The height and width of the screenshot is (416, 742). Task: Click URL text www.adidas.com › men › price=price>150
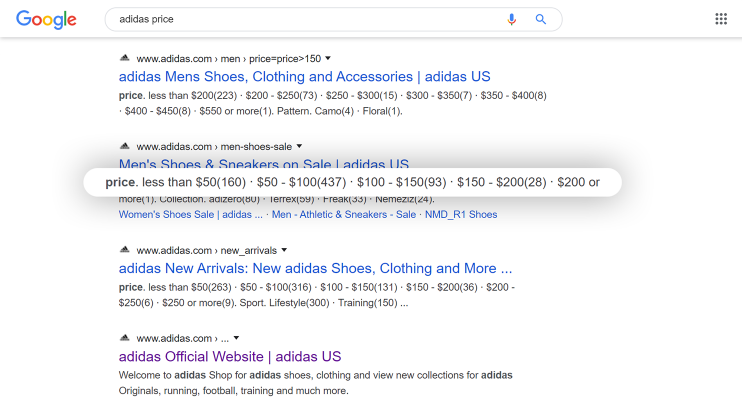pyautogui.click(x=229, y=59)
